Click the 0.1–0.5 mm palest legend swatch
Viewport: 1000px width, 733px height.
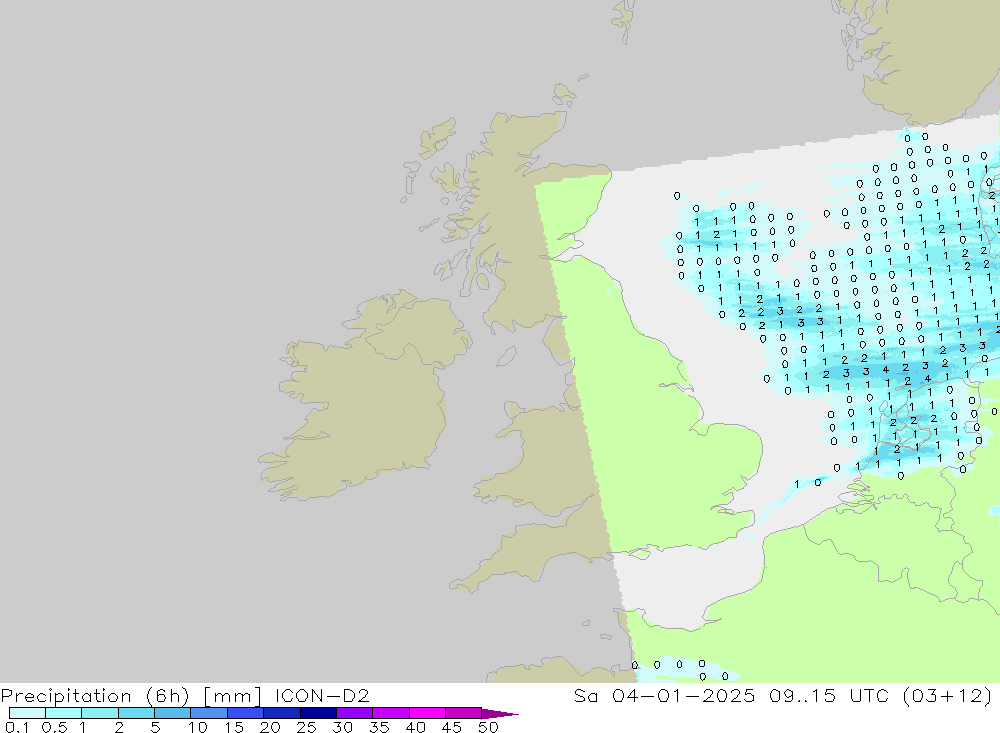(x=27, y=713)
